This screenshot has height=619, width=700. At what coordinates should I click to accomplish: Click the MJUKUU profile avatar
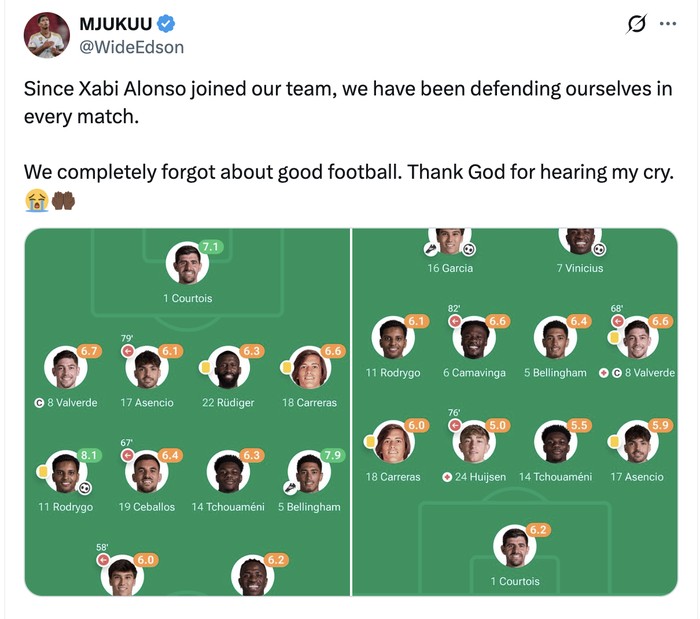tap(46, 35)
